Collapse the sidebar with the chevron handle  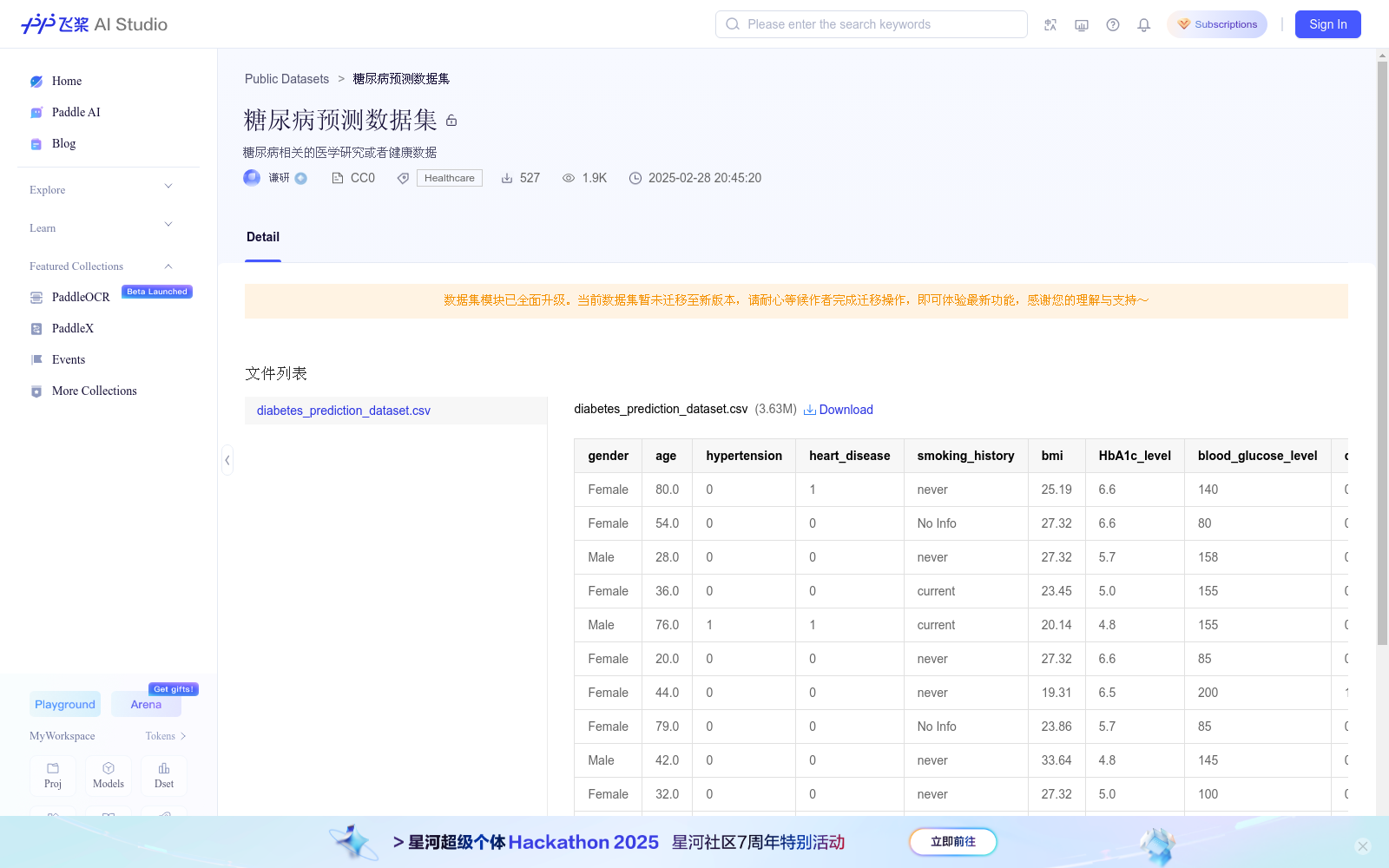click(x=227, y=460)
